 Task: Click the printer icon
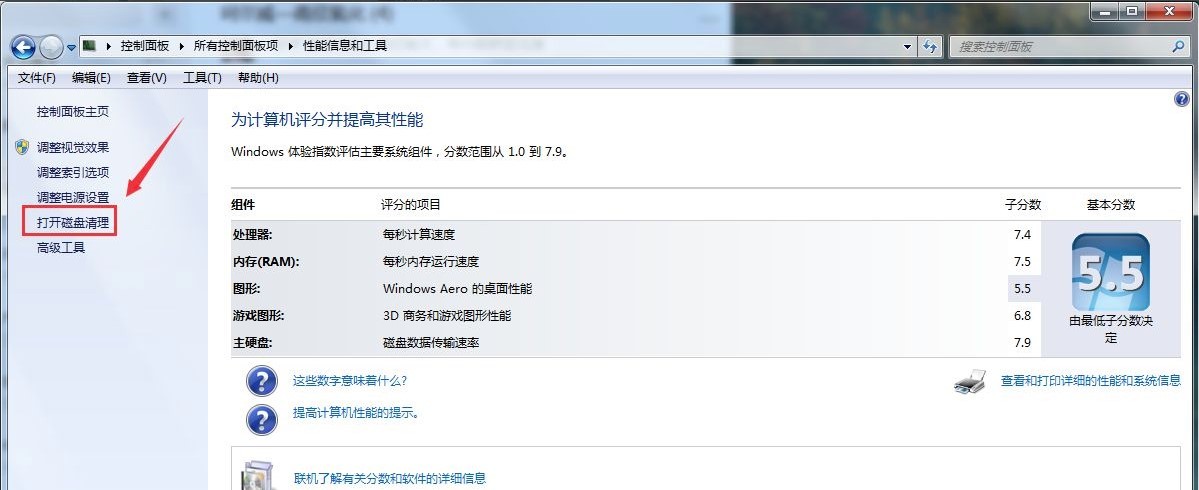tap(971, 381)
